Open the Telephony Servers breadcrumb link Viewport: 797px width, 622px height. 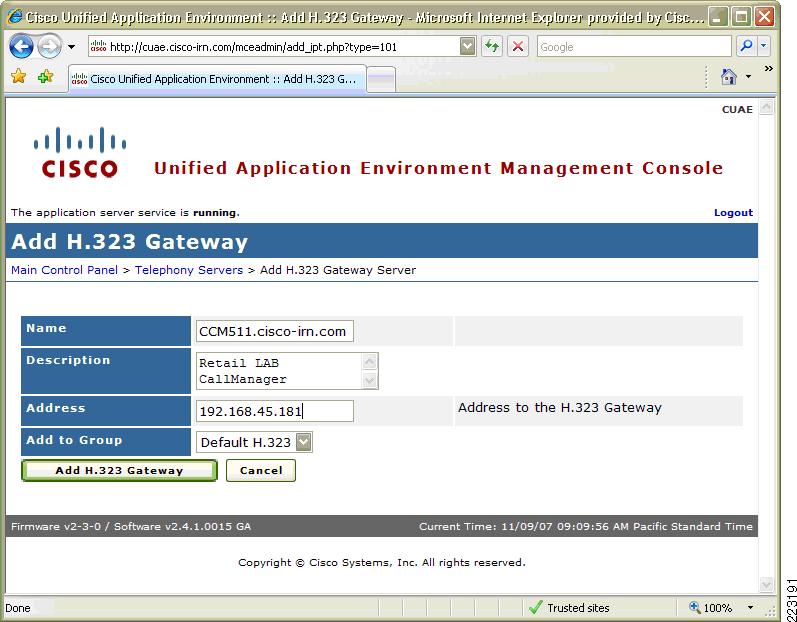(189, 270)
